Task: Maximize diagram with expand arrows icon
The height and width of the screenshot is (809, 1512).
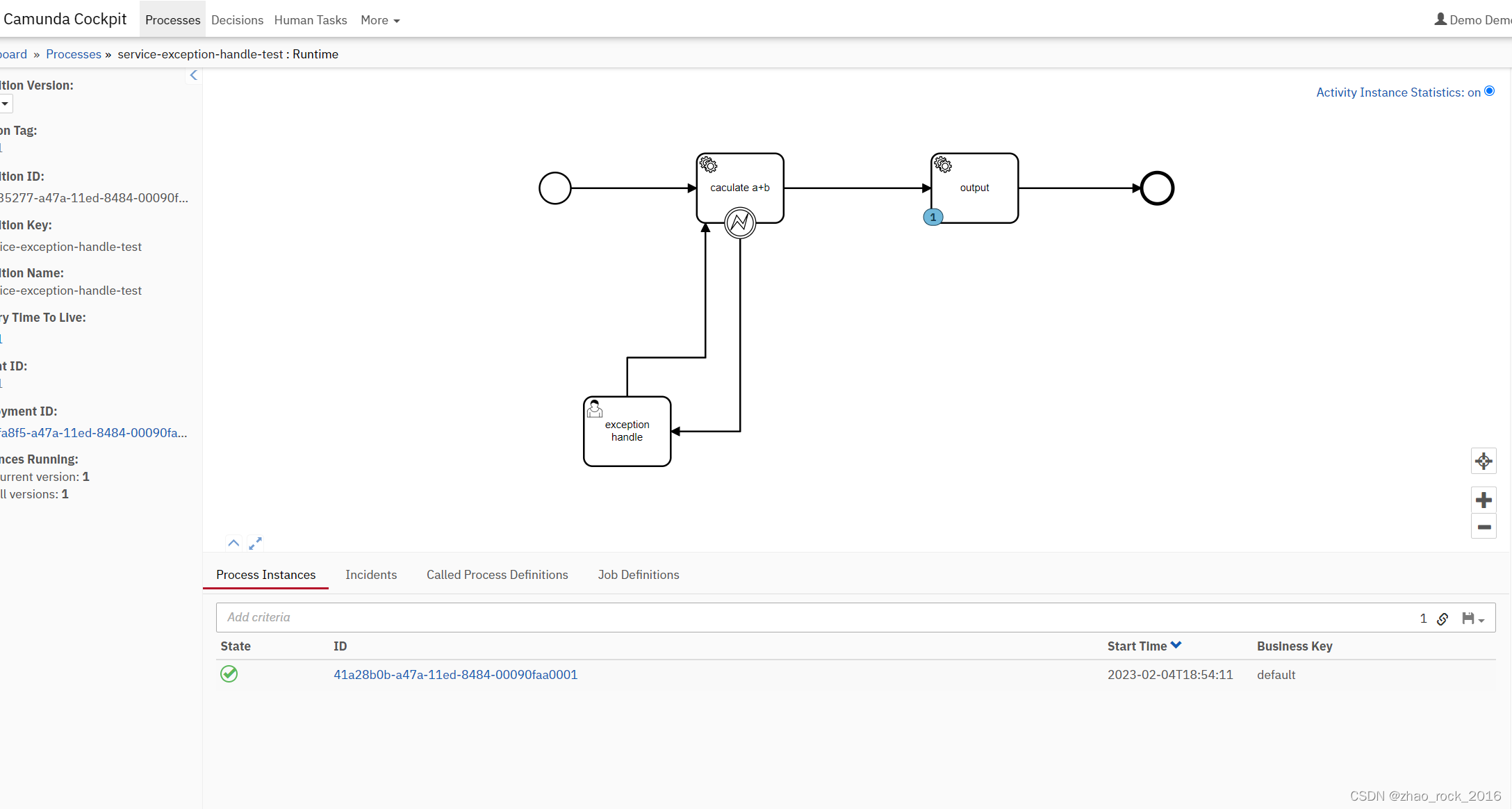Action: [256, 544]
